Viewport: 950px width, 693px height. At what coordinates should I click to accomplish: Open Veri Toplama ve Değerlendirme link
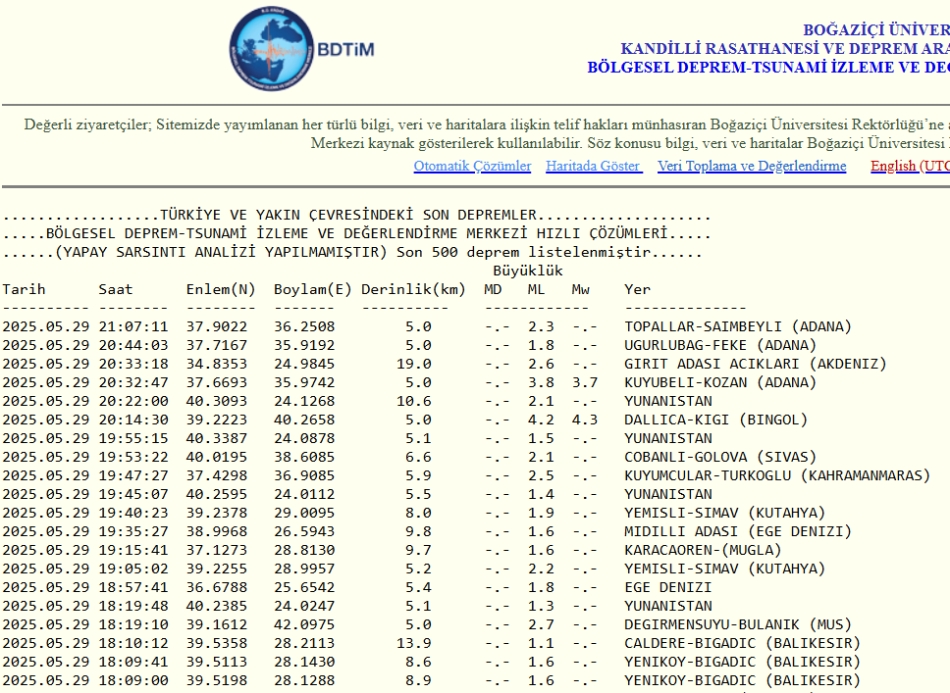coord(752,166)
